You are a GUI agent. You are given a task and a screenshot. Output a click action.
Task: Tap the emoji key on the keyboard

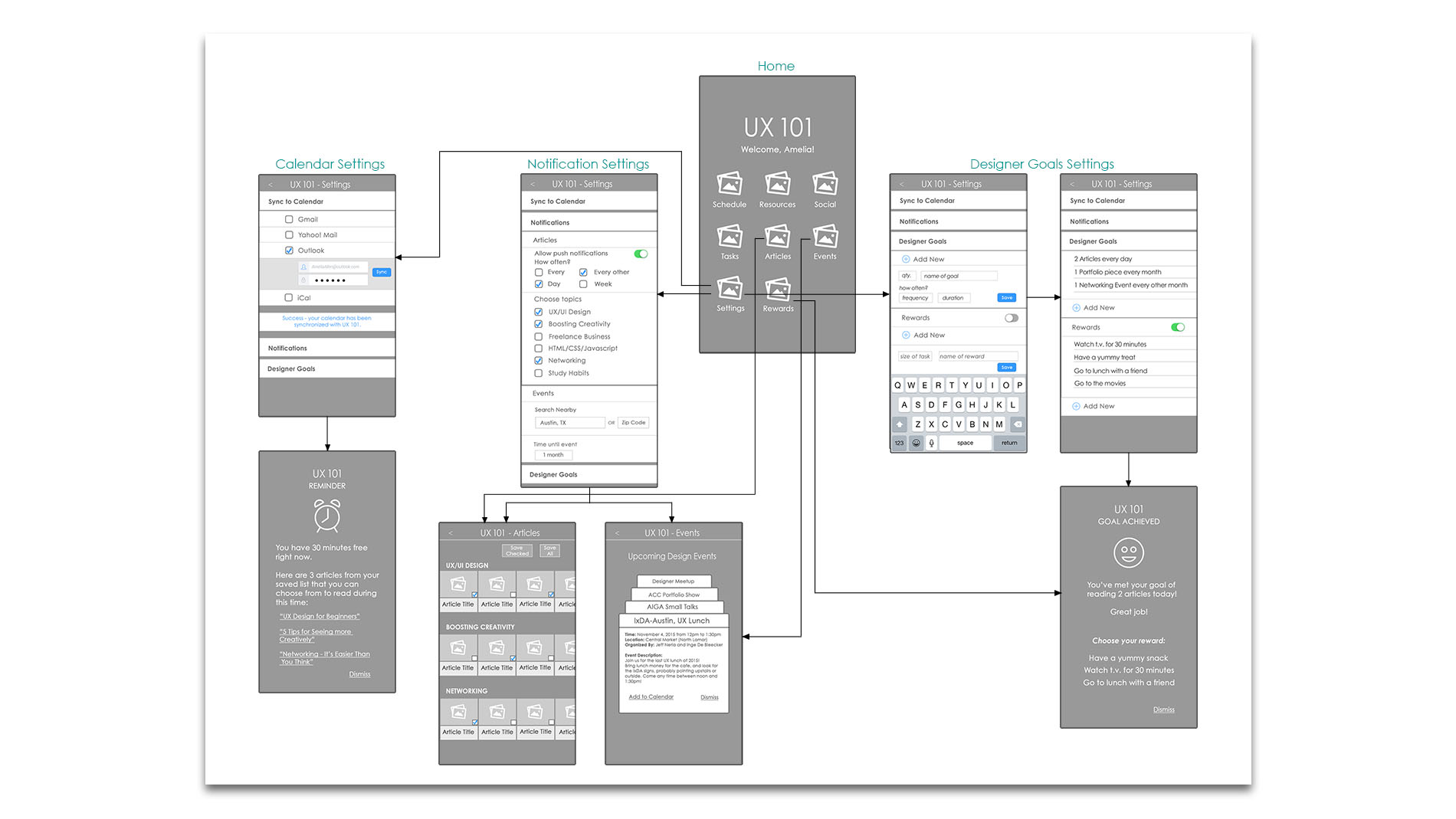(x=916, y=443)
